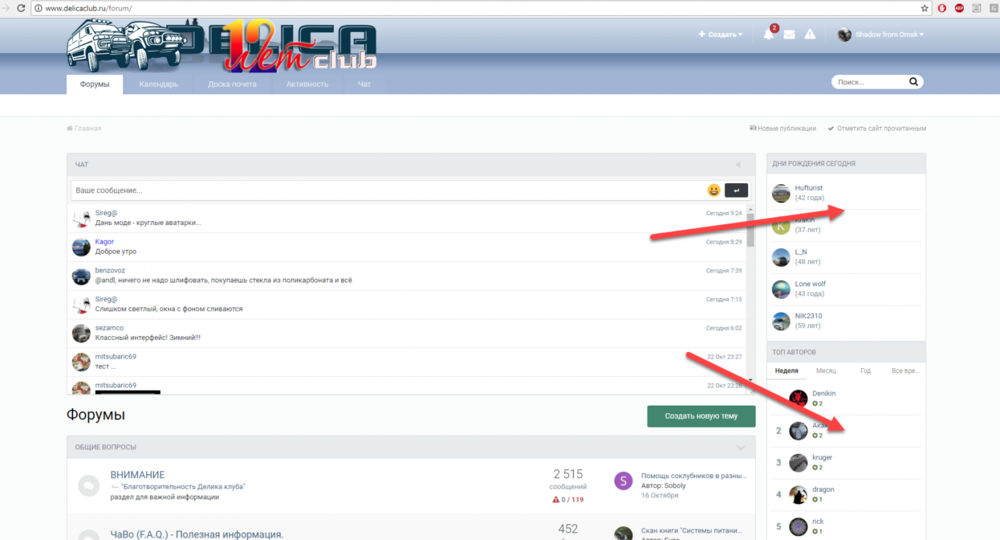Open the Shadow from Omsk user menu
This screenshot has height=540, width=1000.
880,35
